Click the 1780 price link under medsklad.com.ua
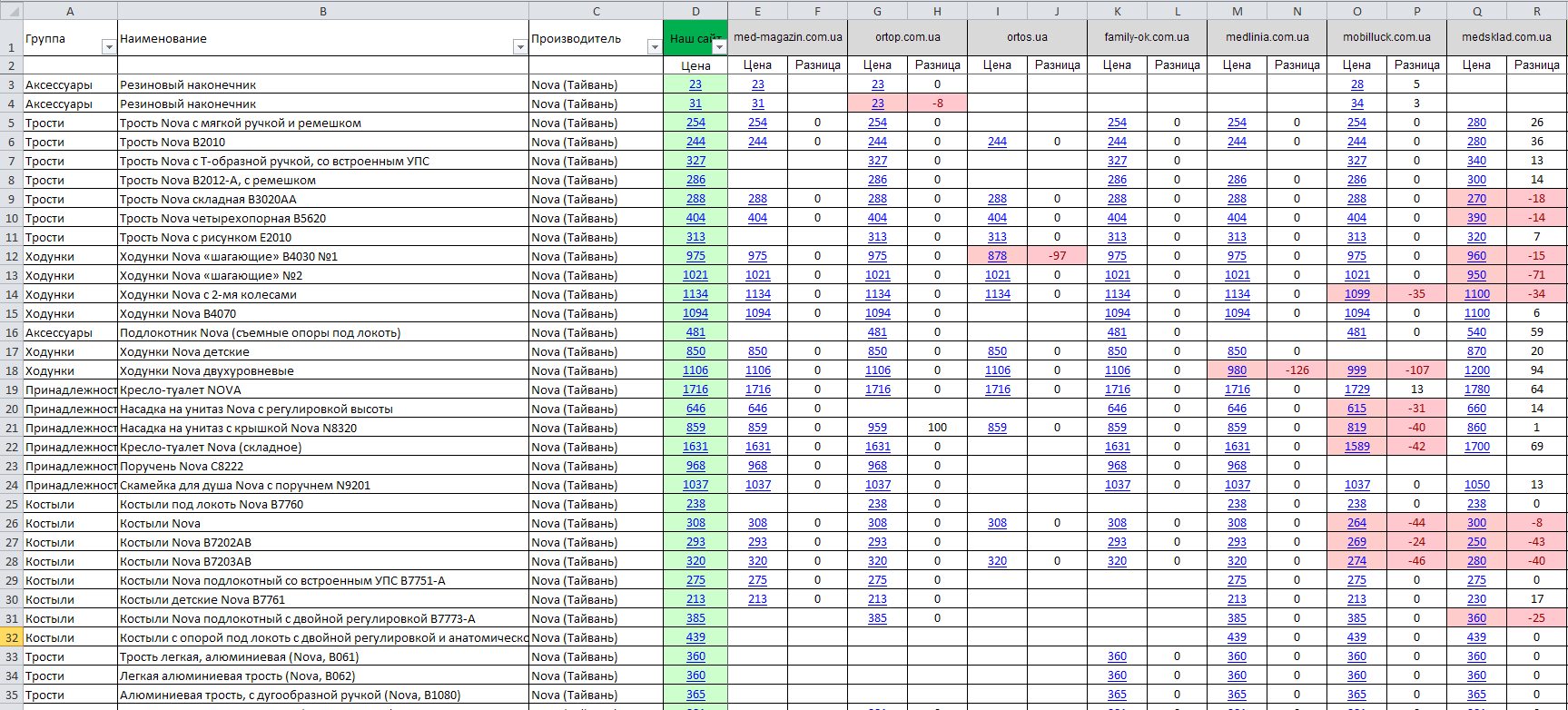1568x710 pixels. [x=1476, y=390]
